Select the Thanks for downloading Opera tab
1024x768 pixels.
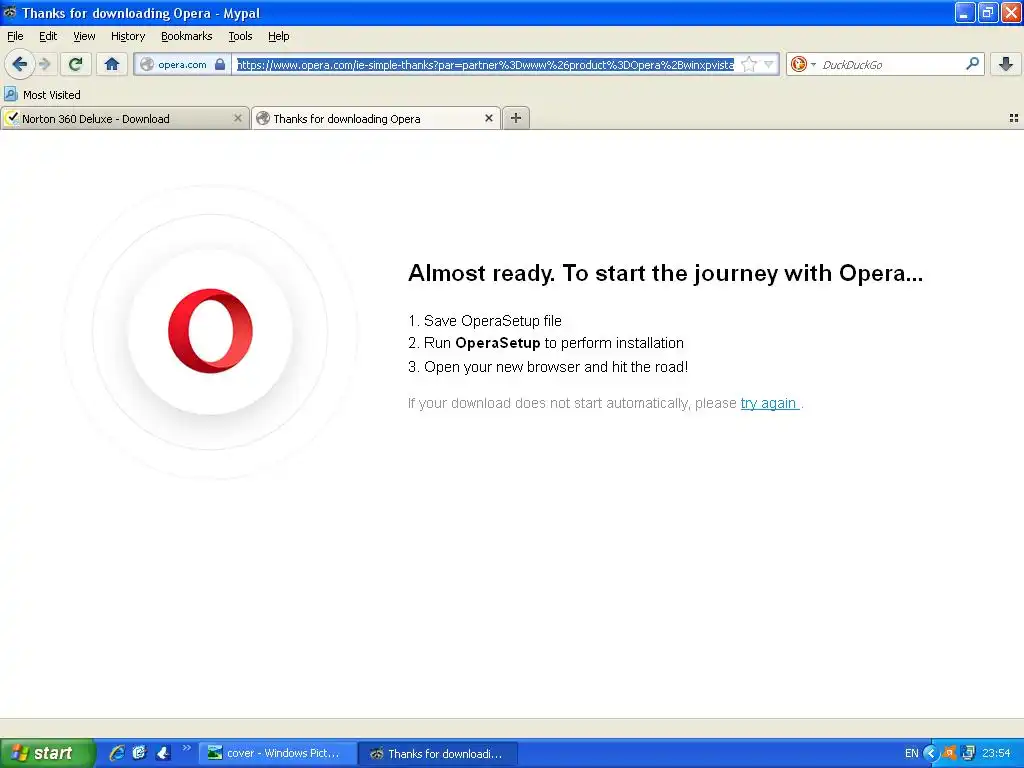(x=376, y=119)
